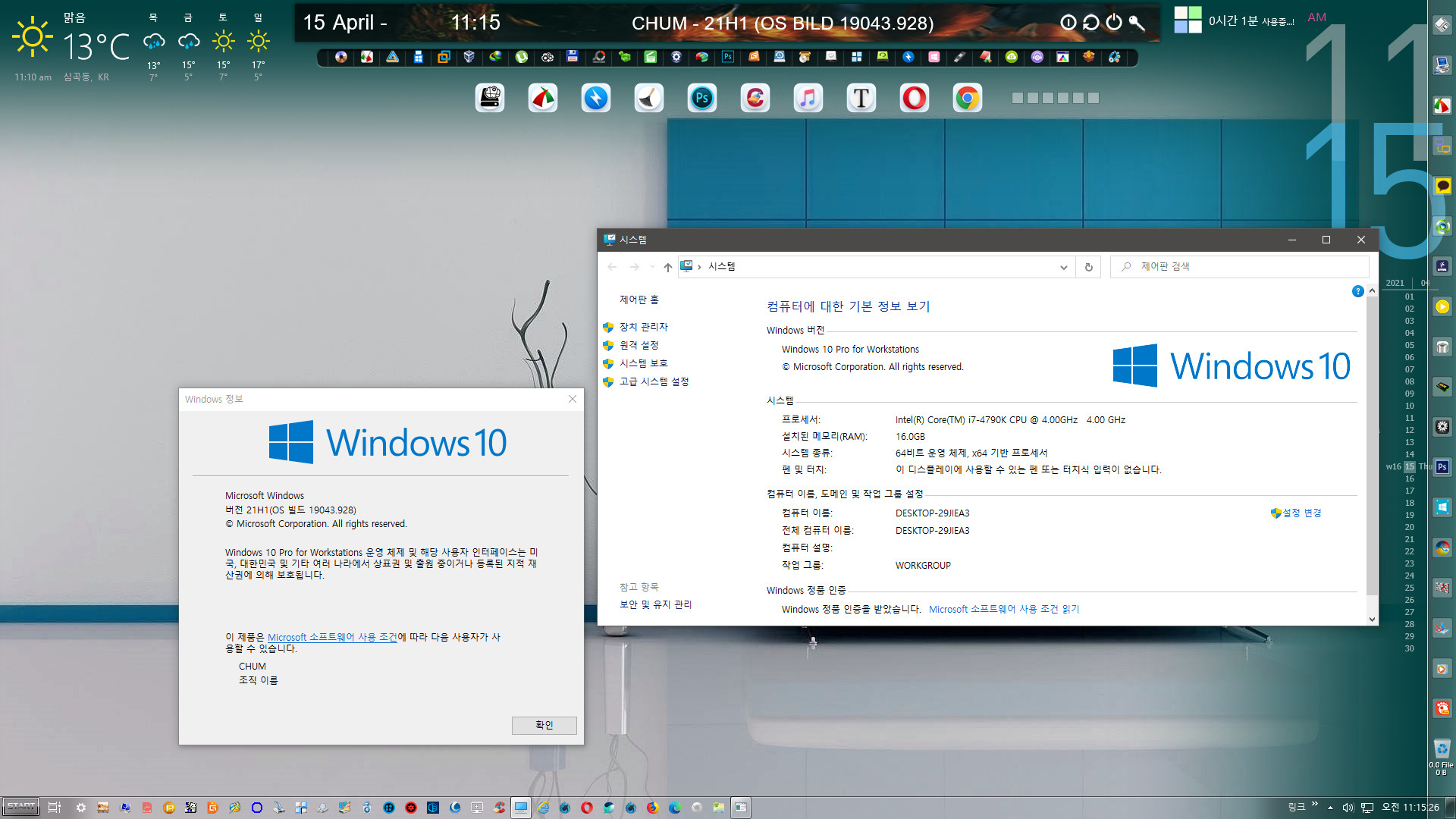Click the weather widget 13°C temperature
This screenshot has width=1456, height=819.
pos(96,47)
